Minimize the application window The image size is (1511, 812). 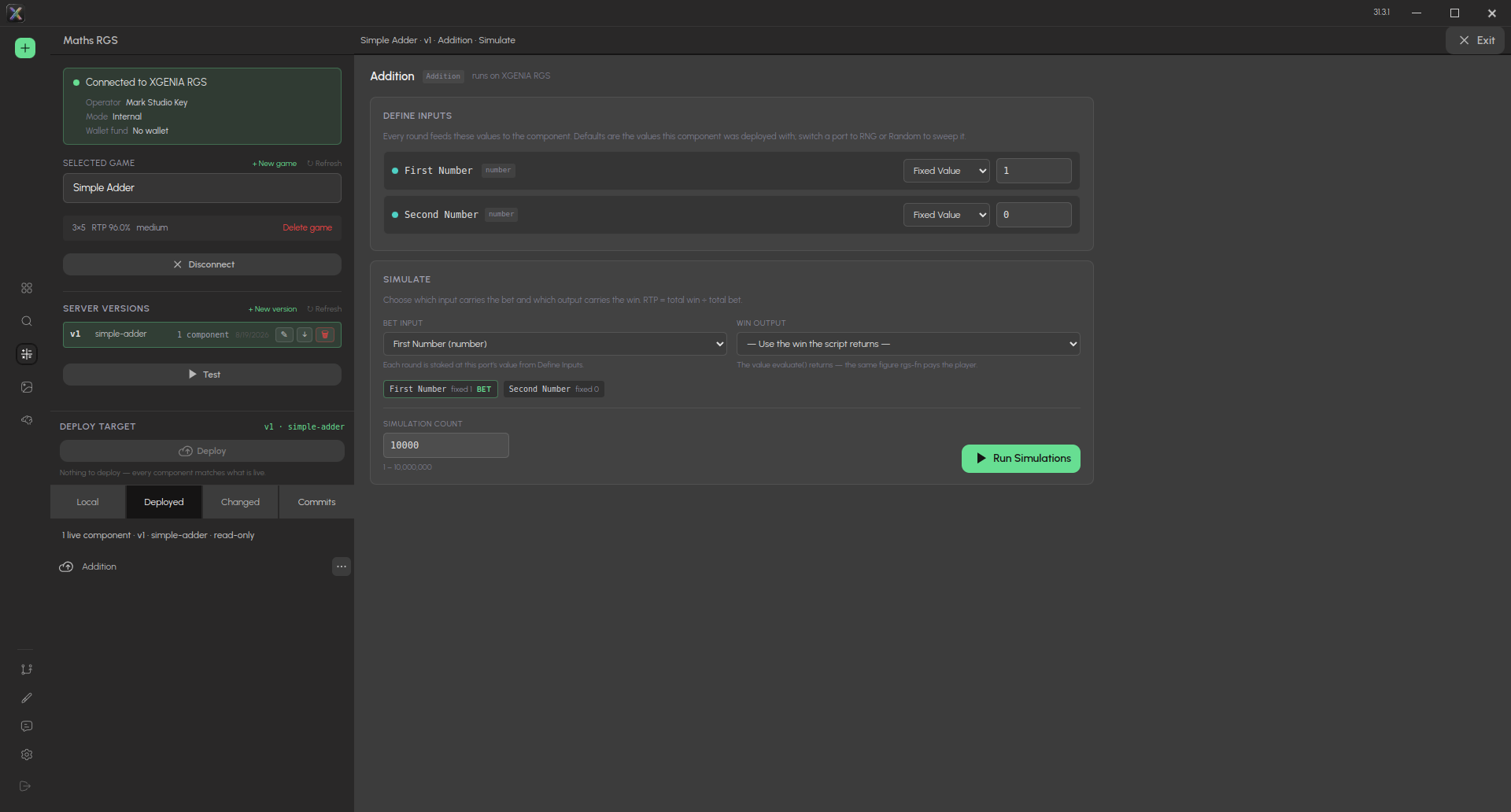tap(1417, 13)
